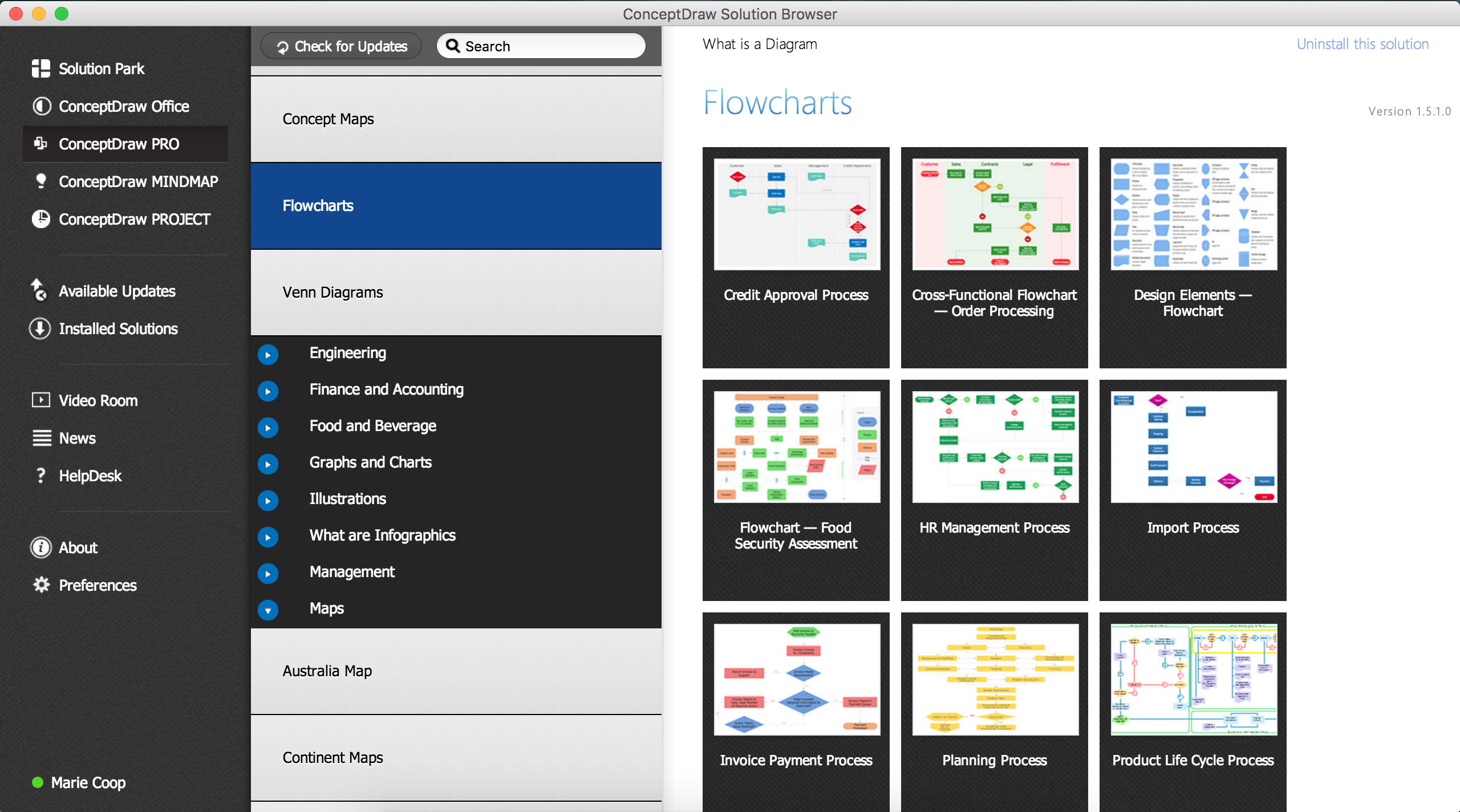Click the Check for Updates button
The width and height of the screenshot is (1460, 812).
coord(341,46)
